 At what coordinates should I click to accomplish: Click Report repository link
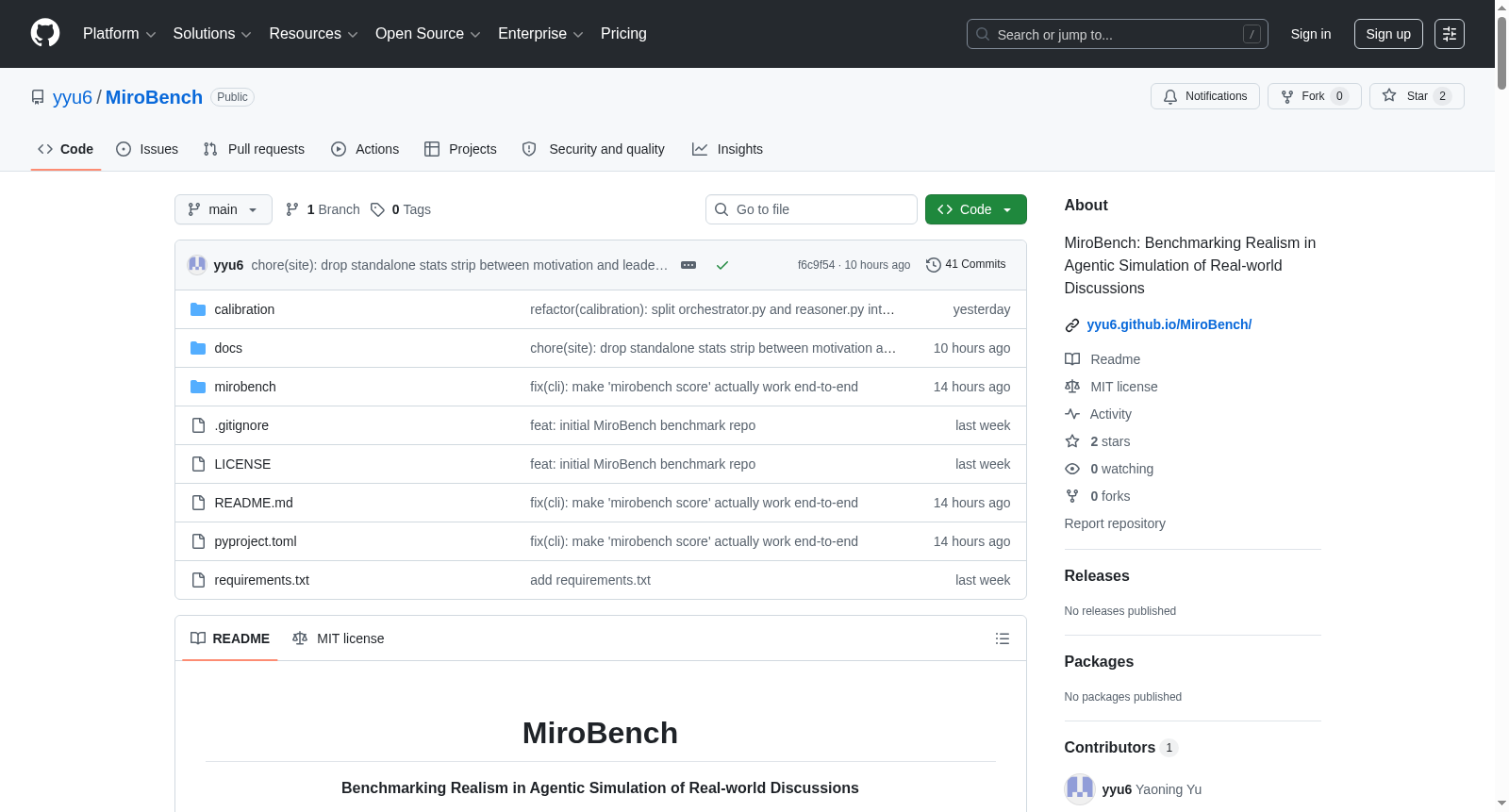[1115, 523]
